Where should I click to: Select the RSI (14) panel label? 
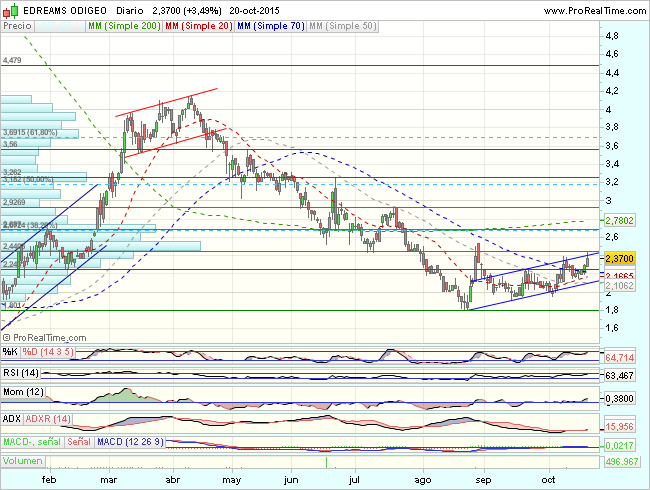pyautogui.click(x=21, y=373)
